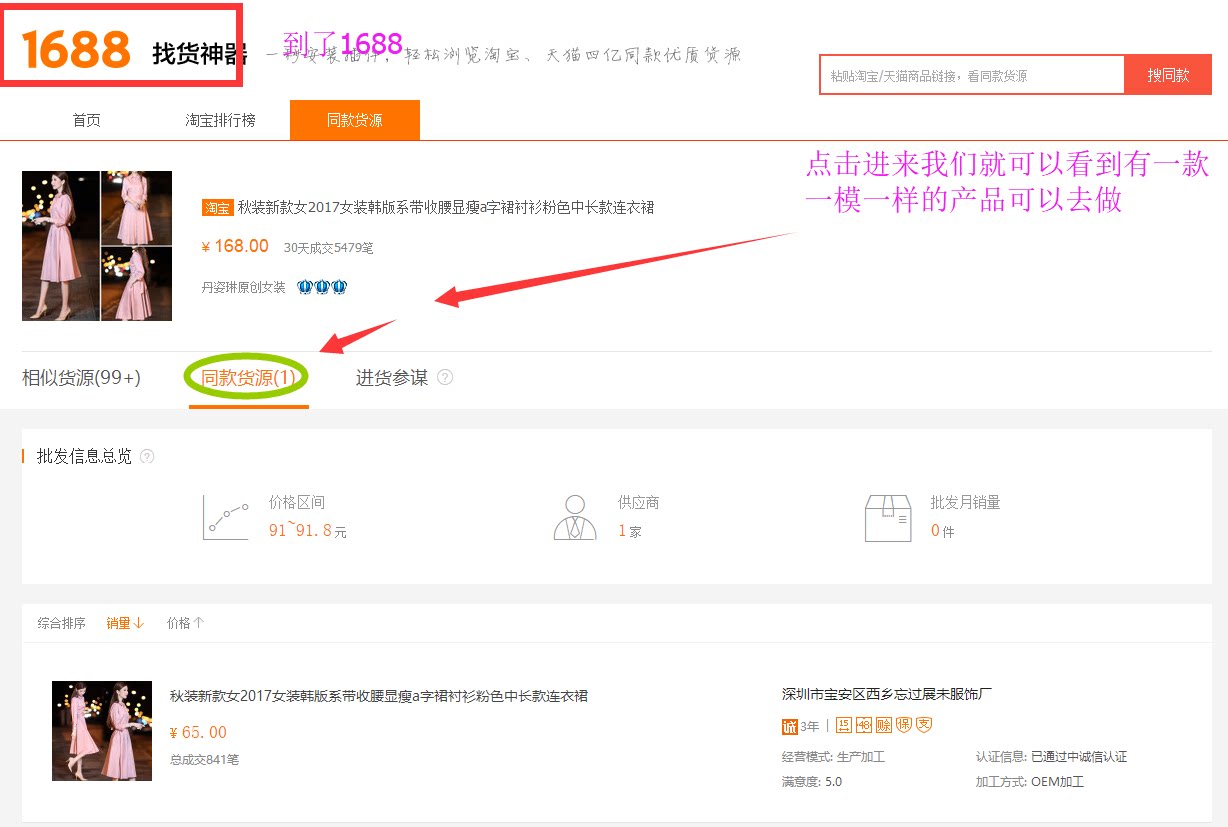Image resolution: width=1228 pixels, height=827 pixels.
Task: Open the 进货参谋 tab
Action: [x=392, y=378]
